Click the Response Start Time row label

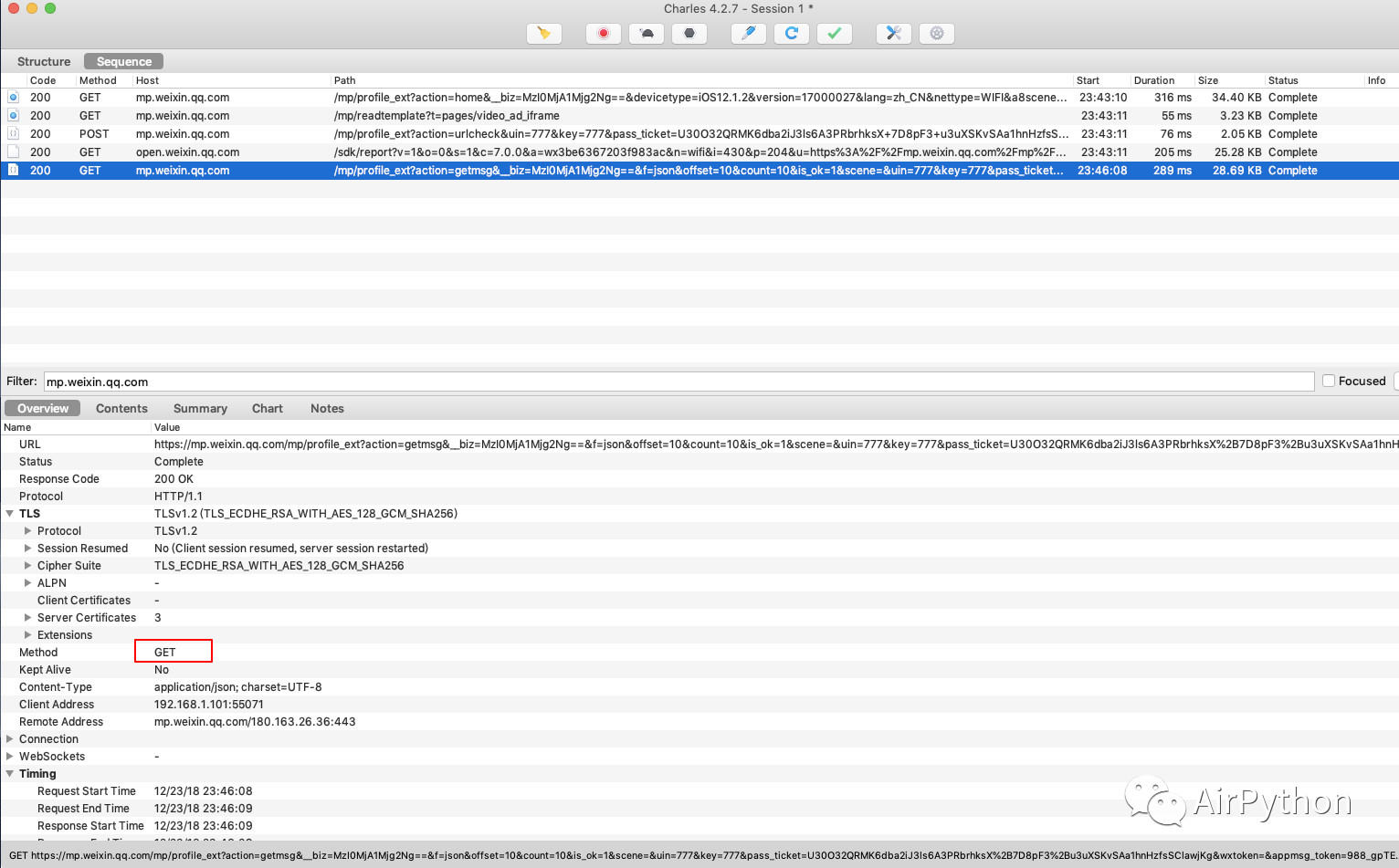90,826
